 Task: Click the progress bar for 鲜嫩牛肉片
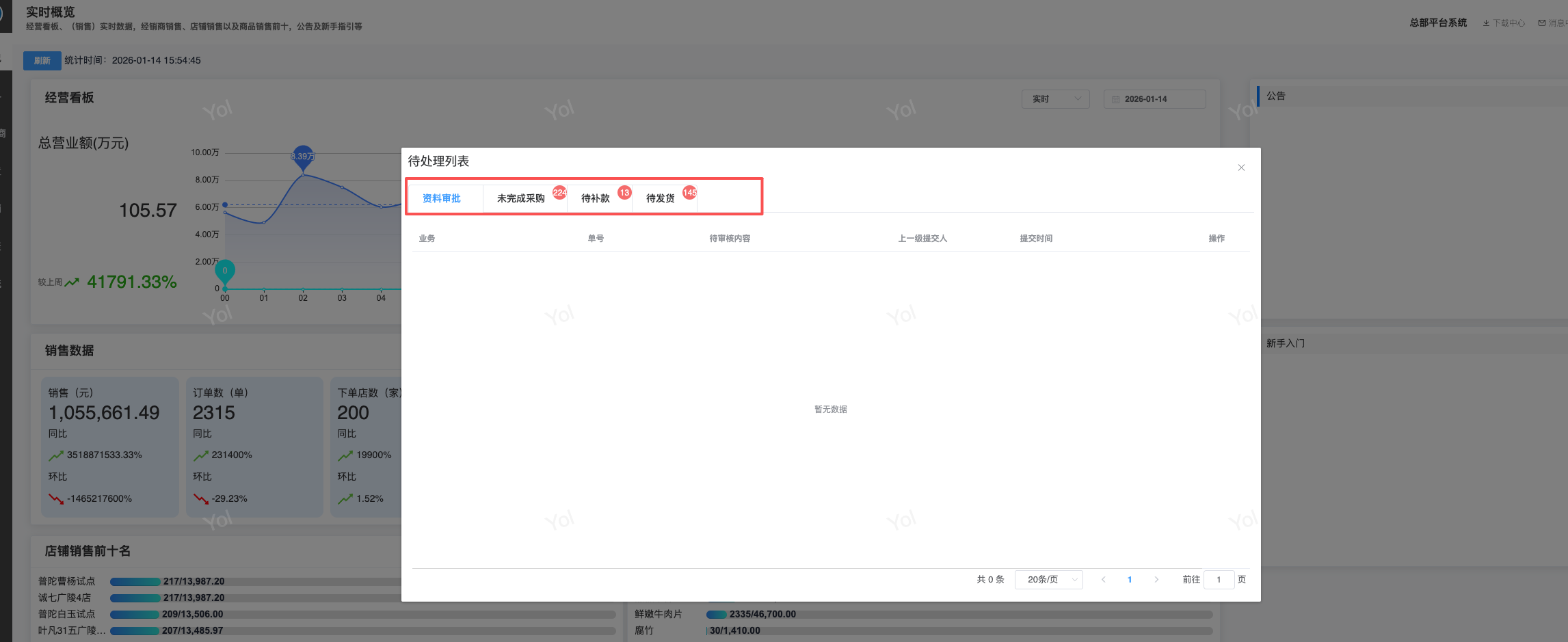click(959, 615)
